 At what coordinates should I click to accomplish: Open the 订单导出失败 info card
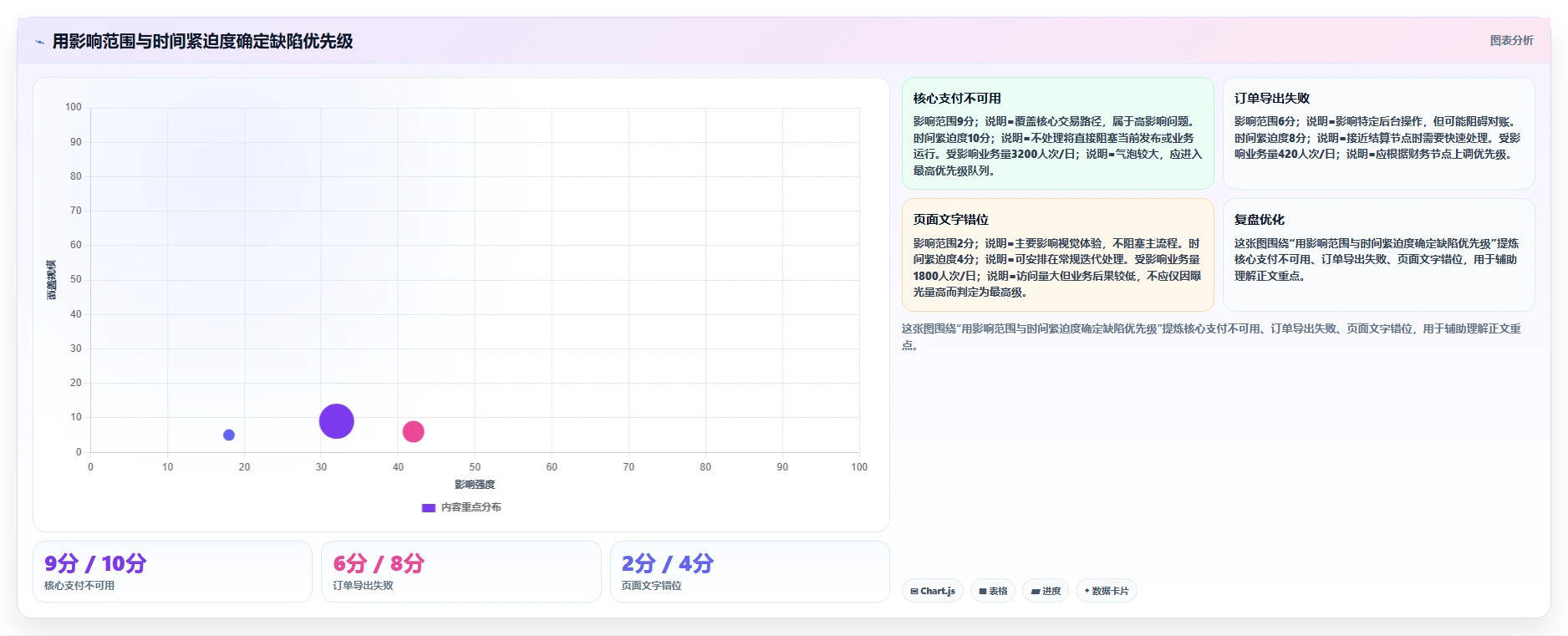click(1378, 134)
